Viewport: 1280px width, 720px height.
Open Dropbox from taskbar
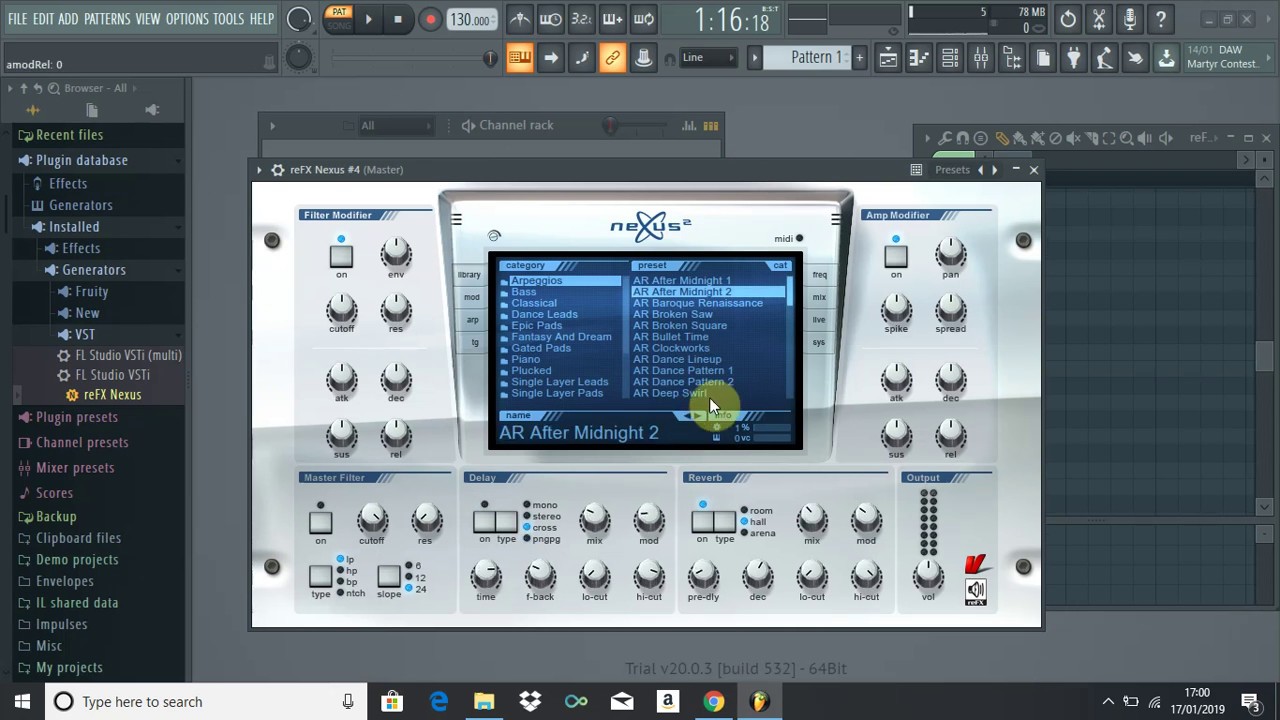[530, 702]
